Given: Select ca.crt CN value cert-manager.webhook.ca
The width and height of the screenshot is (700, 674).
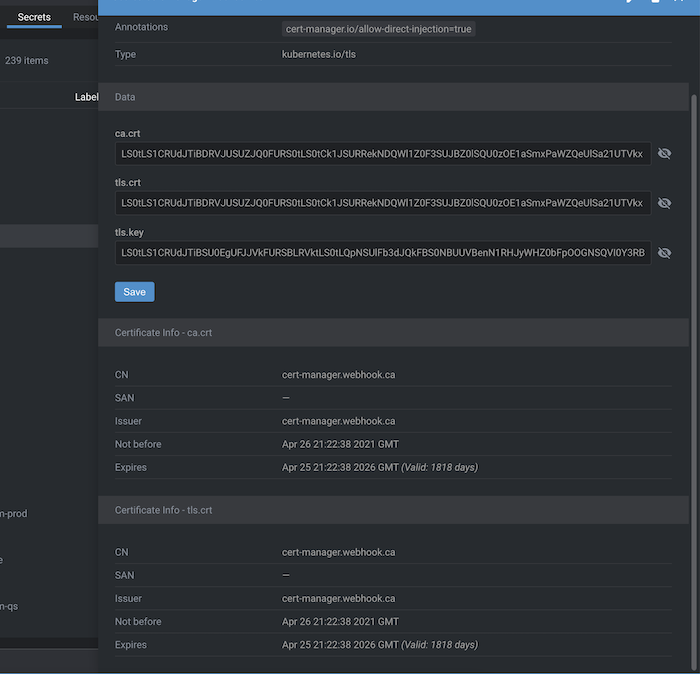Looking at the screenshot, I should point(338,375).
